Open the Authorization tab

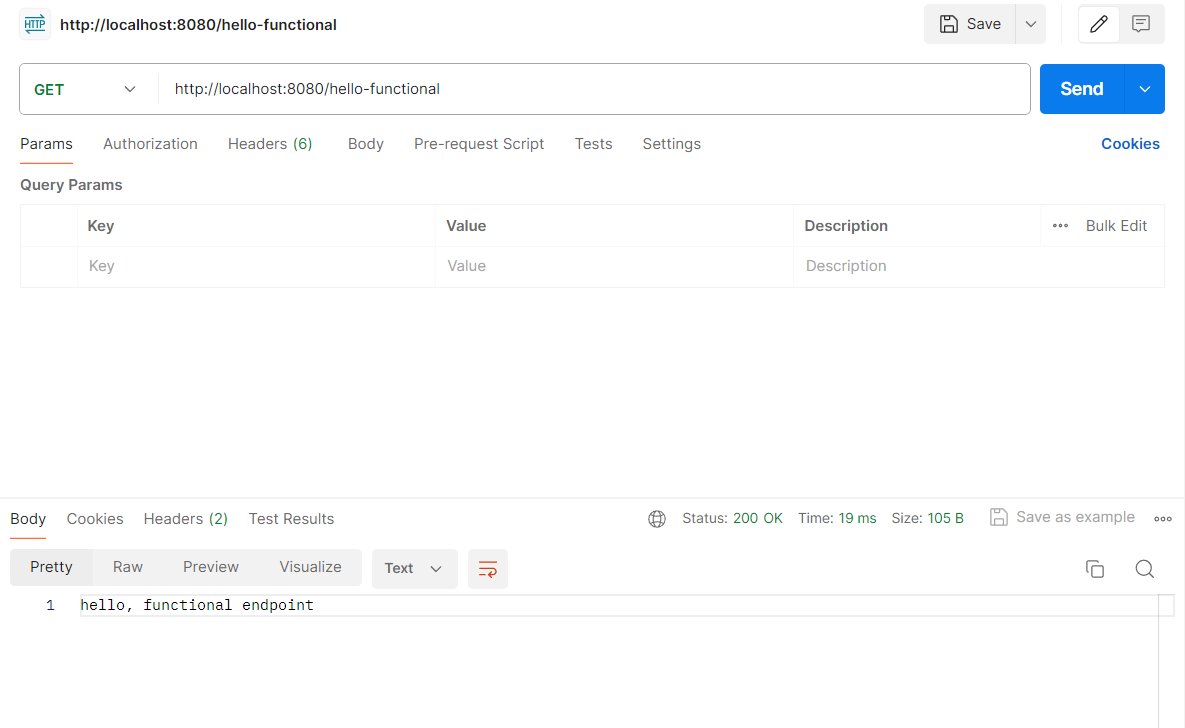tap(150, 144)
